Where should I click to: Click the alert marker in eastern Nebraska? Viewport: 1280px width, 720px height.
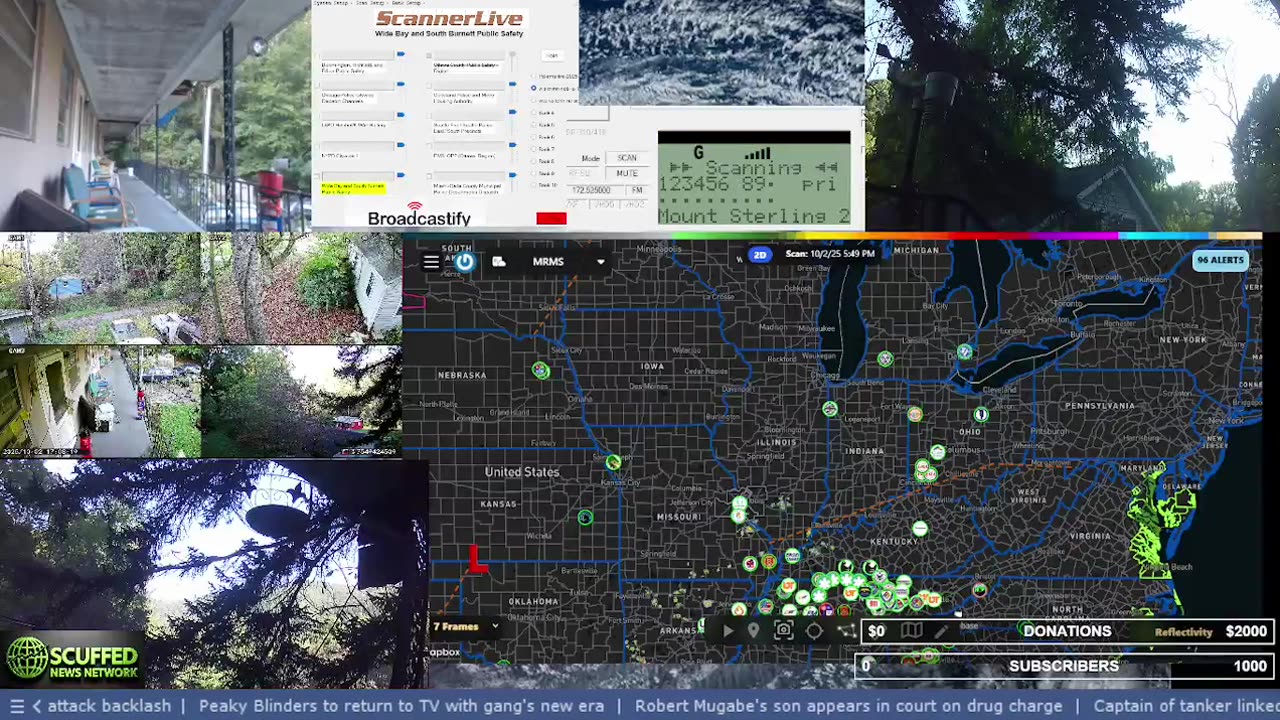[x=541, y=370]
